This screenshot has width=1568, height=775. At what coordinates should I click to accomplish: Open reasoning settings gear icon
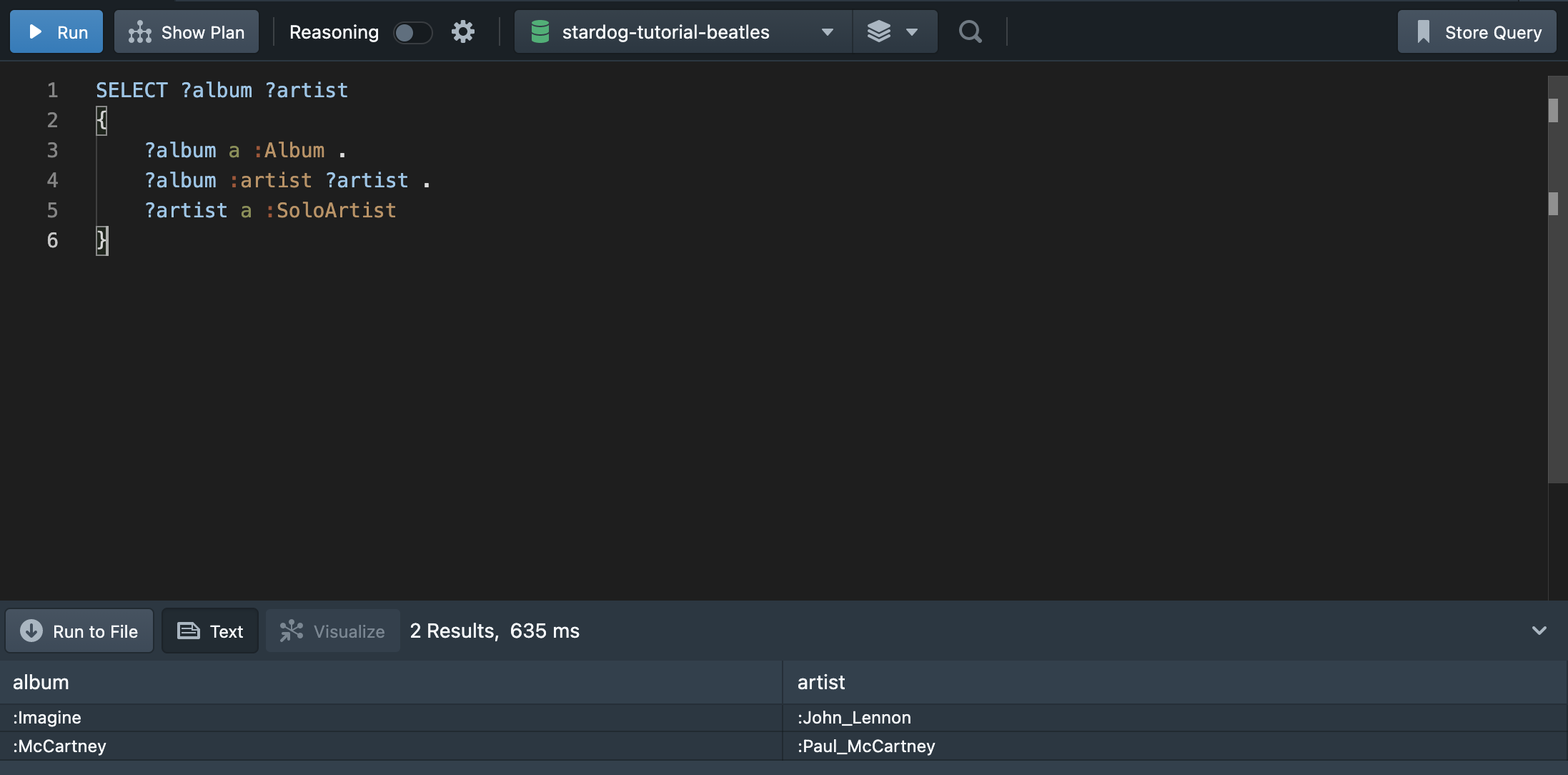(x=463, y=31)
